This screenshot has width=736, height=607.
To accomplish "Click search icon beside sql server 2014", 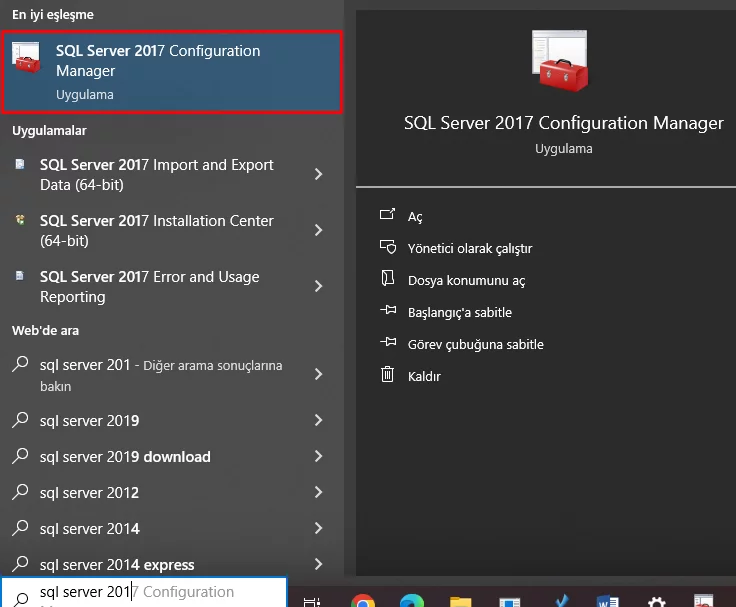I will point(20,528).
